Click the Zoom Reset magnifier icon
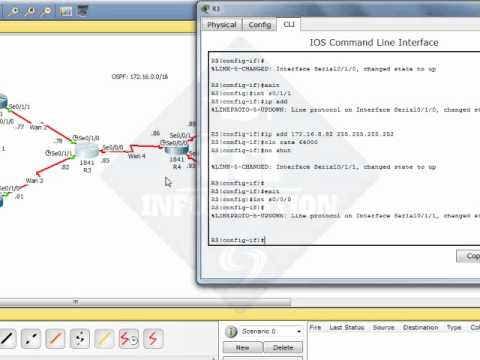The height and width of the screenshot is (360, 480). [30, 11]
